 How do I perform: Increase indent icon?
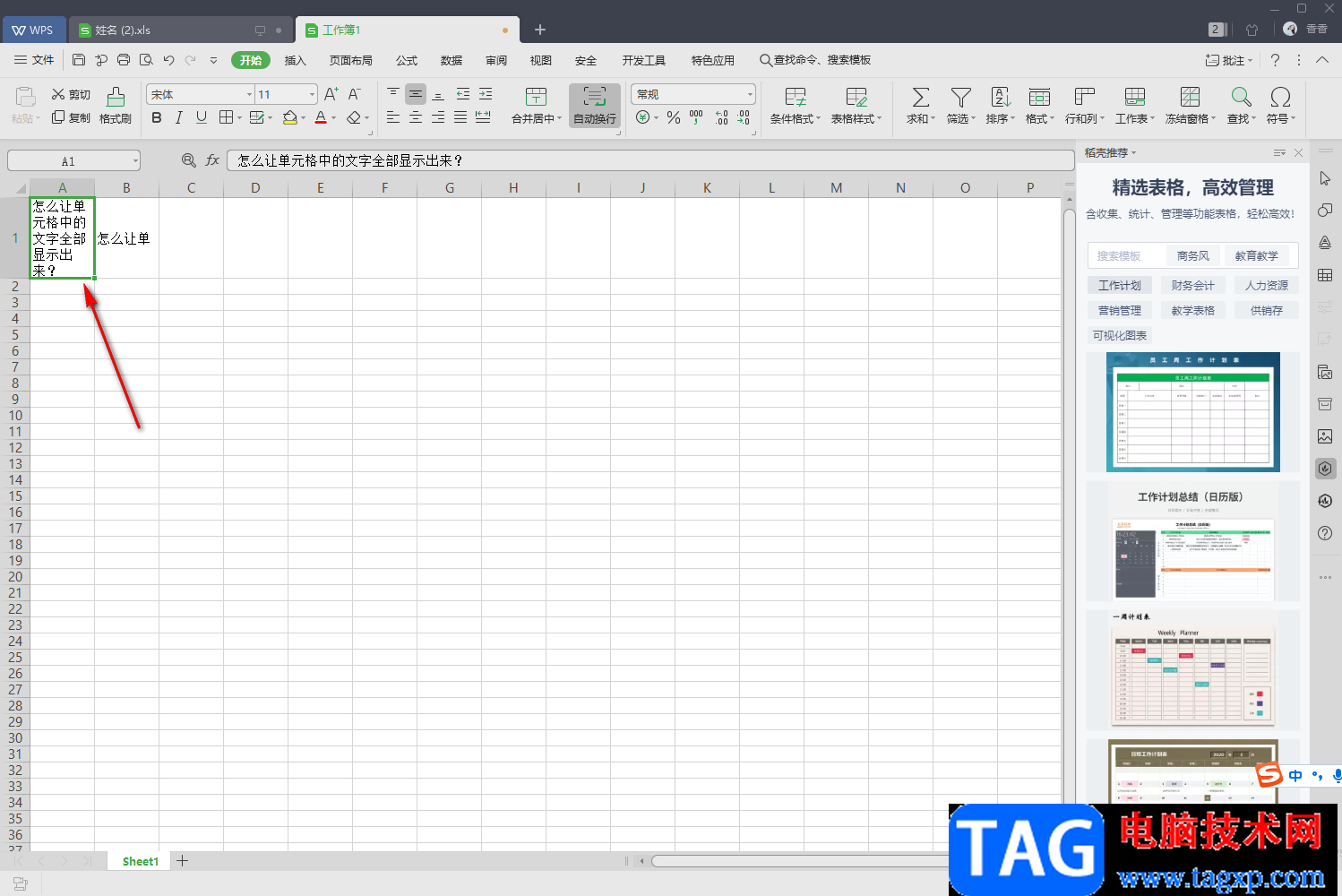click(x=486, y=94)
